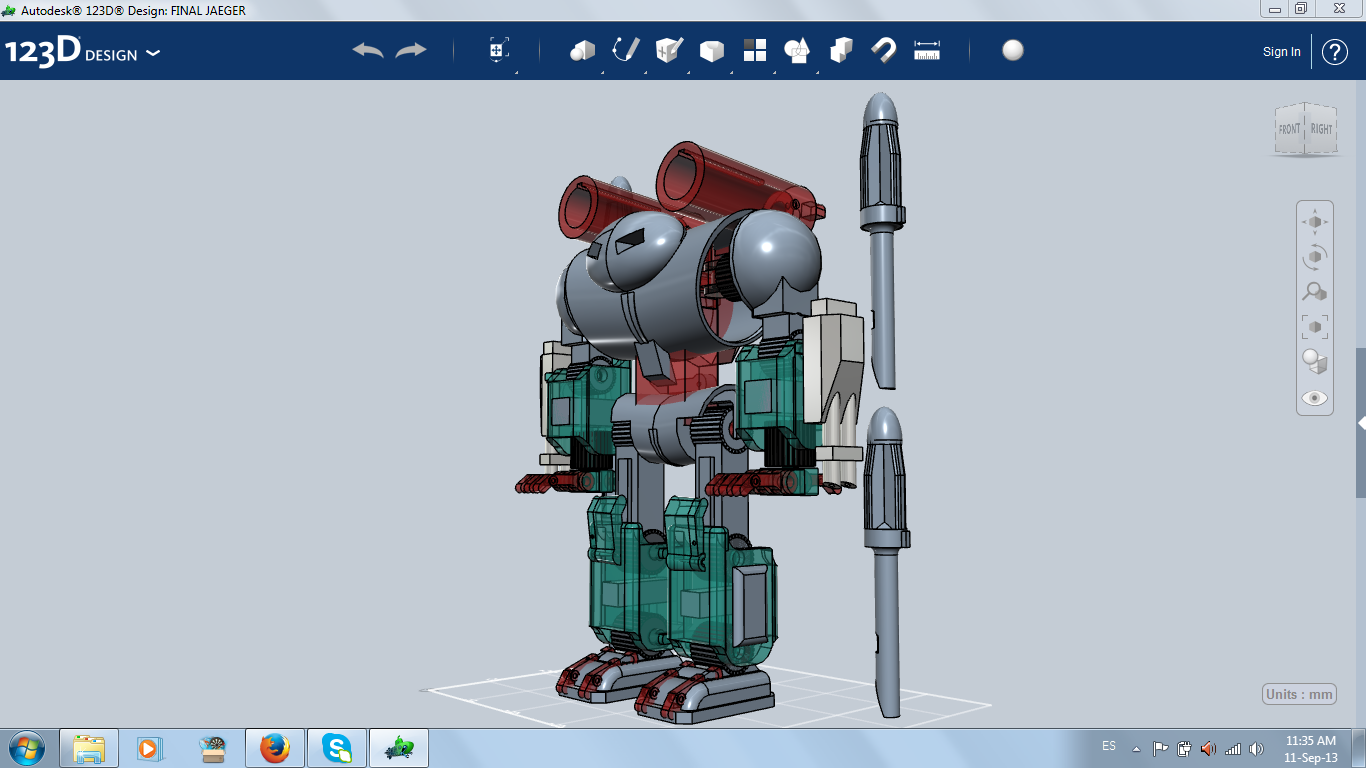Select the Measure tool

pos(927,50)
